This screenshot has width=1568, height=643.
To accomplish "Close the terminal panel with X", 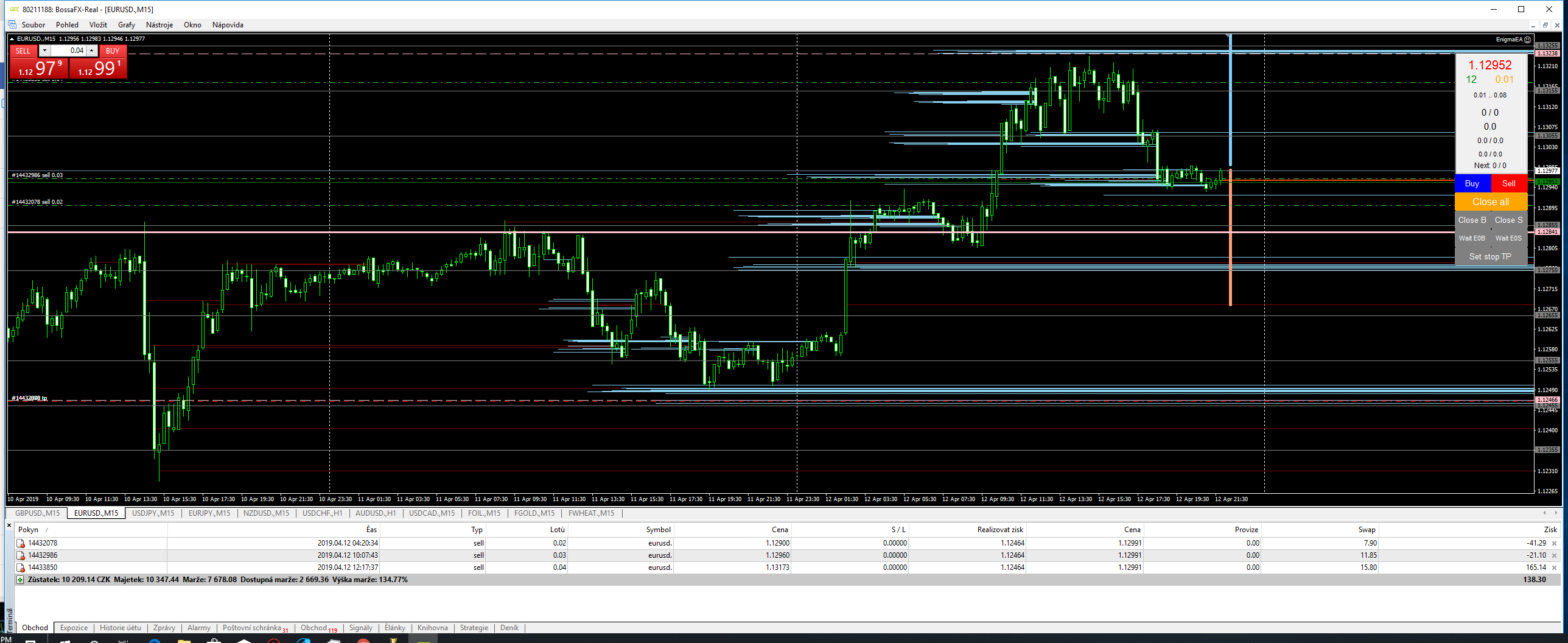I will 9,525.
